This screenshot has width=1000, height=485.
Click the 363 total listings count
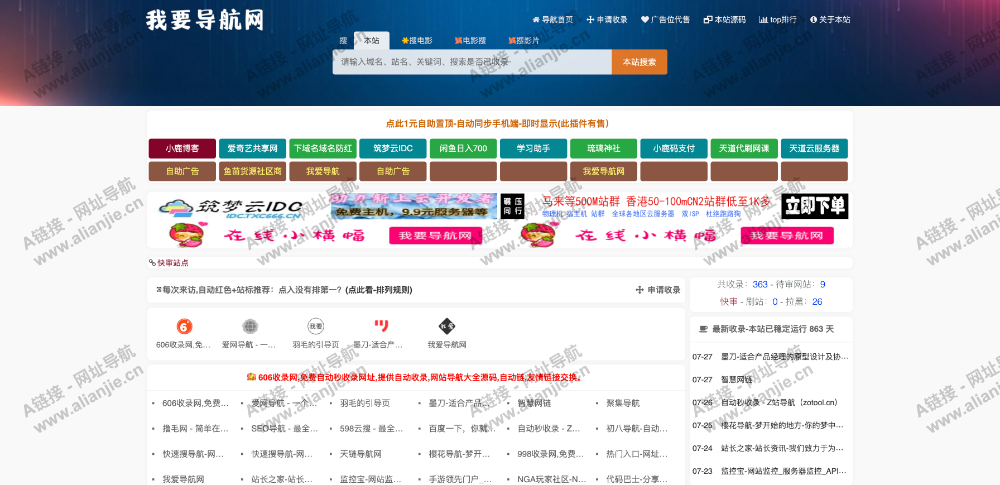coord(760,284)
